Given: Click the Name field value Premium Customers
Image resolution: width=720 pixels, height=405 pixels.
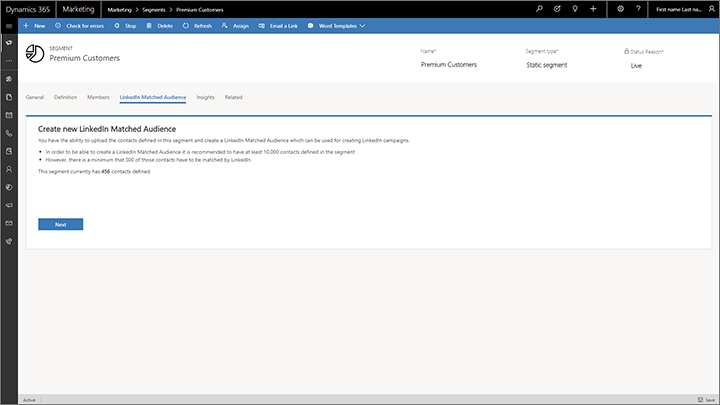Looking at the screenshot, I should tap(449, 64).
